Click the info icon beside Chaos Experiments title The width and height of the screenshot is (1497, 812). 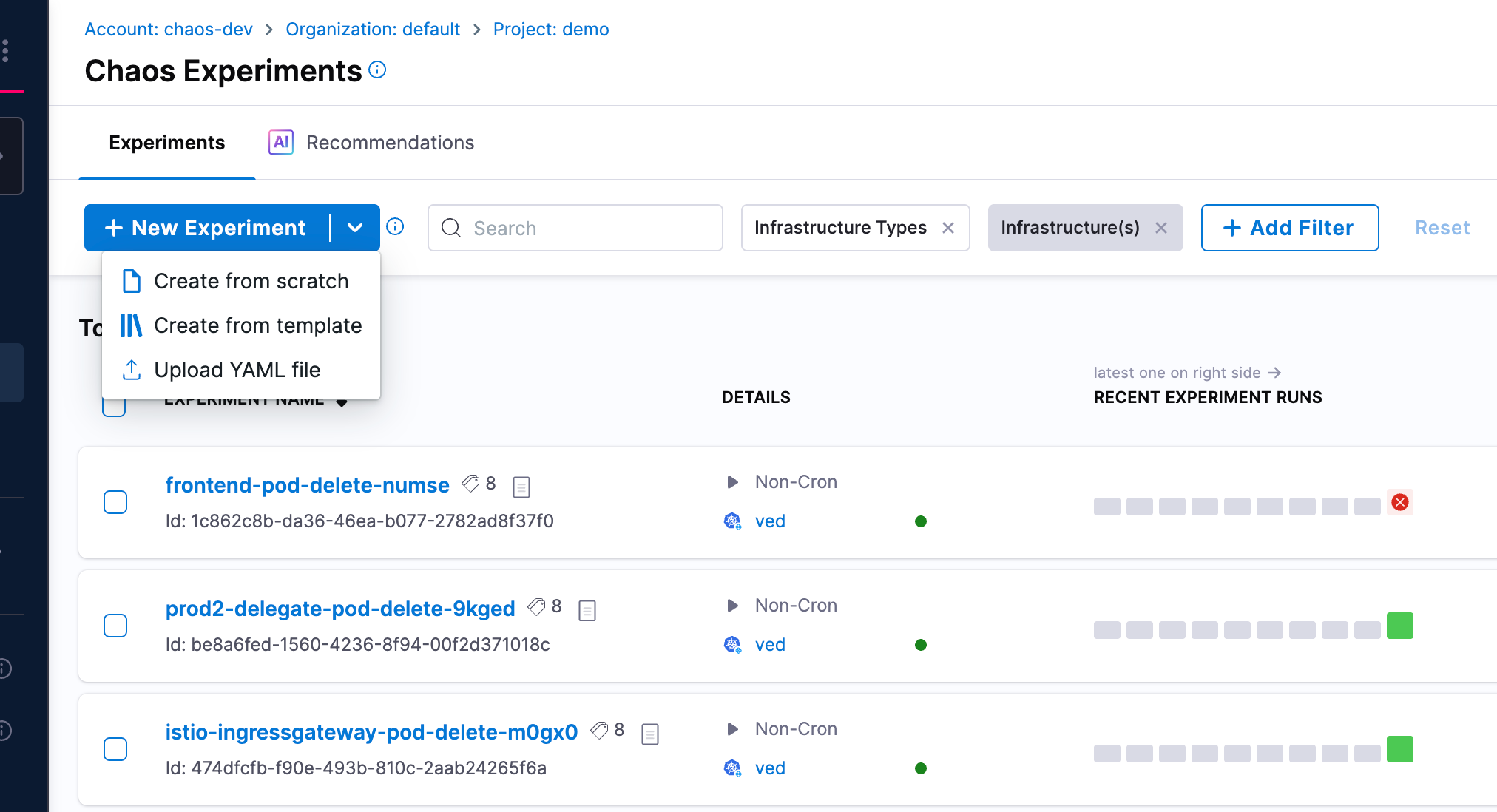(377, 70)
